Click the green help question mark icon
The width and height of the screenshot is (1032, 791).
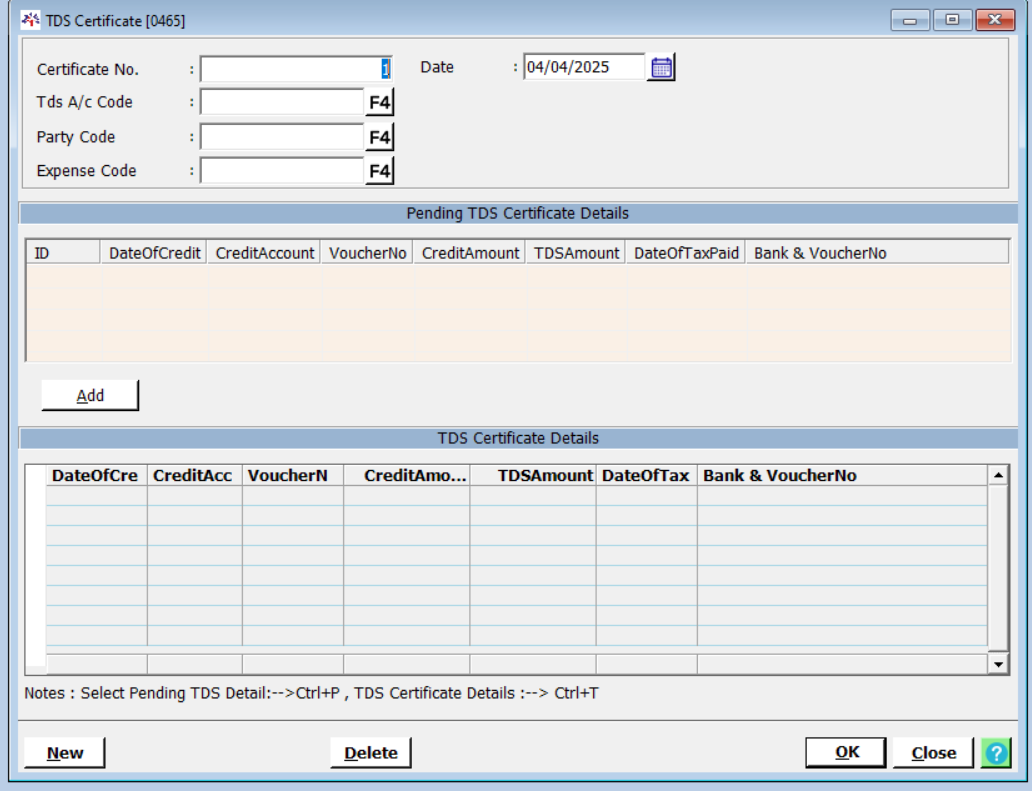[x=996, y=753]
